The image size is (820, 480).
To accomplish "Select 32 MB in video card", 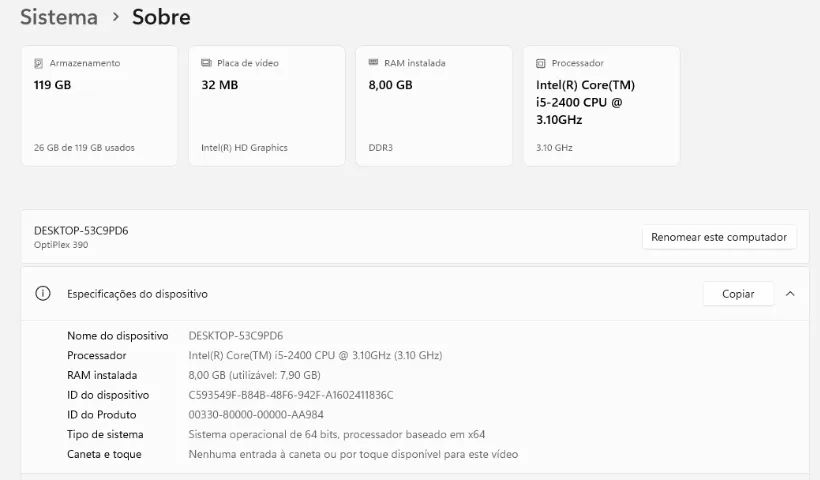I will pos(220,85).
